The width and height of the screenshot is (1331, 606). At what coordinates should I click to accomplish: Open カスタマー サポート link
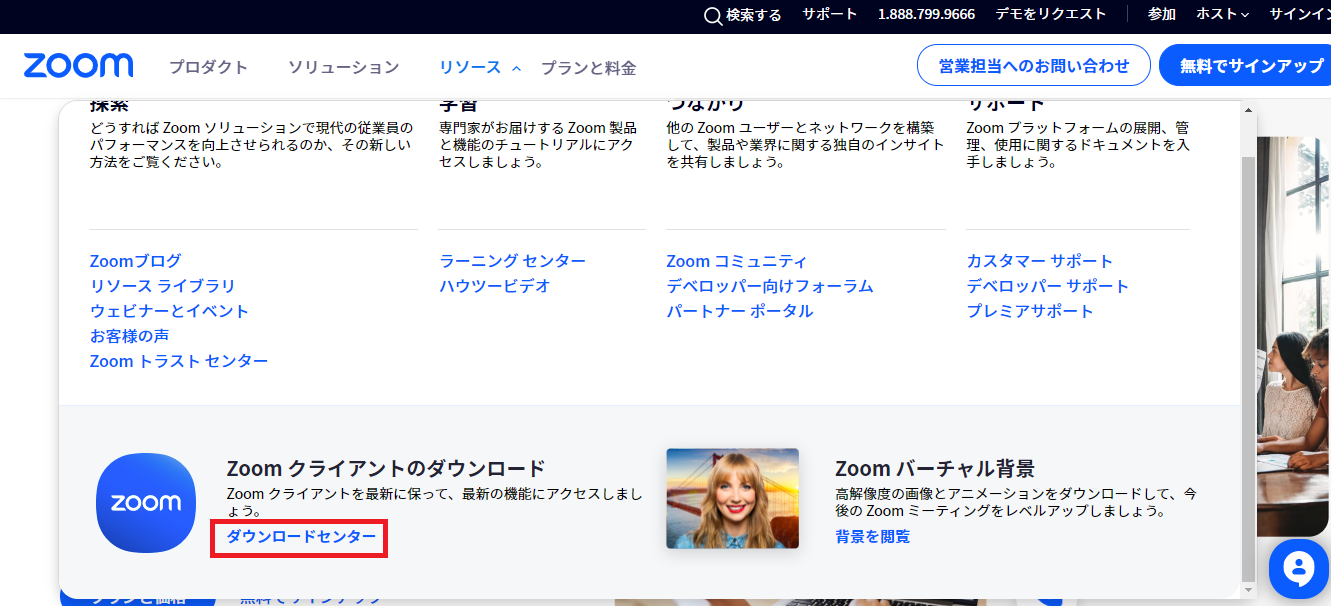point(1039,261)
